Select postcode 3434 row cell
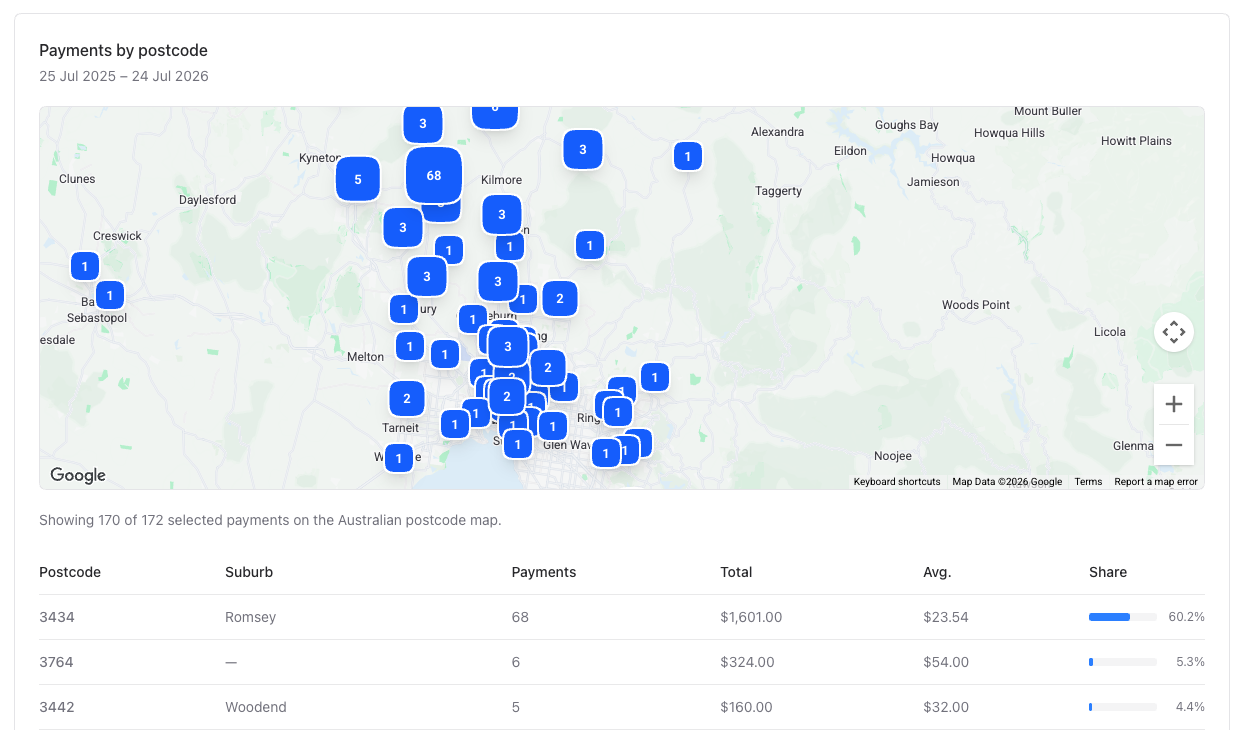Screen dimensions: 1246x730 tap(57, 617)
